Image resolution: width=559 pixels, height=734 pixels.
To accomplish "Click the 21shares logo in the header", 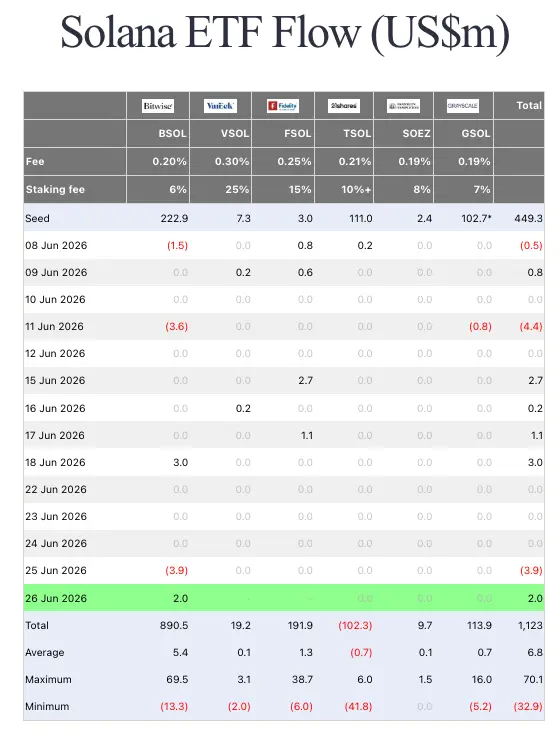I will pos(344,106).
